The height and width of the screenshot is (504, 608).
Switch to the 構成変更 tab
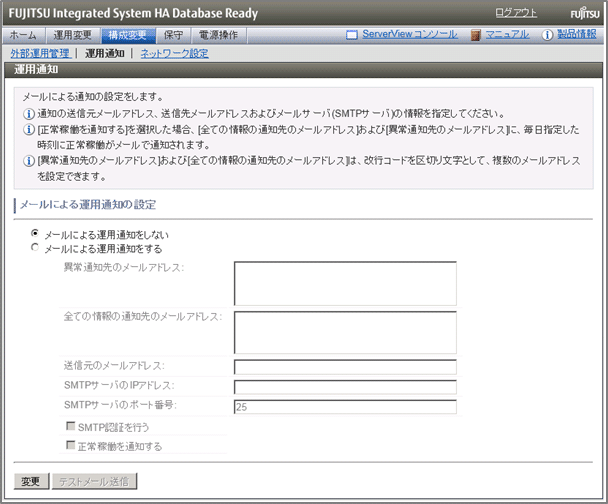[128, 35]
